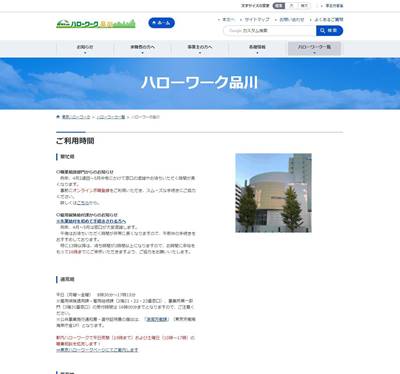Expand the お知らせ navigation menu
This screenshot has height=374, width=400.
click(85, 49)
